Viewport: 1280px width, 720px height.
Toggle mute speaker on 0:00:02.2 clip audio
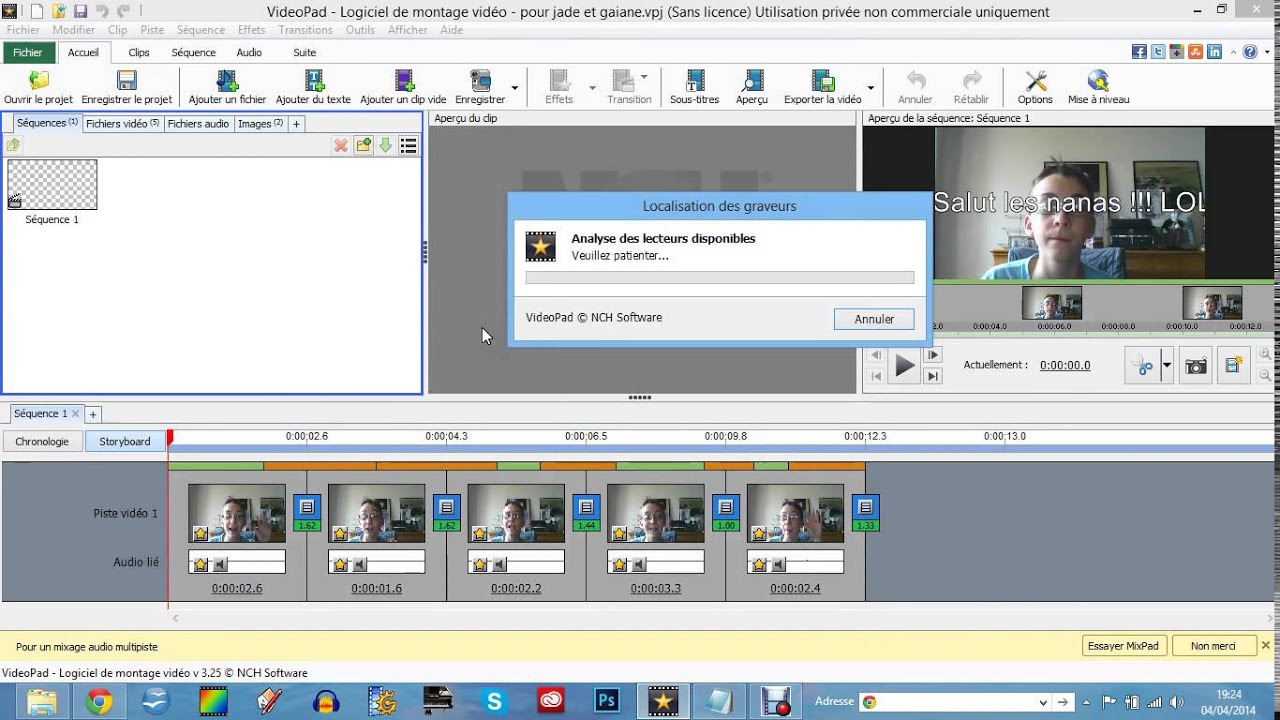coord(499,564)
